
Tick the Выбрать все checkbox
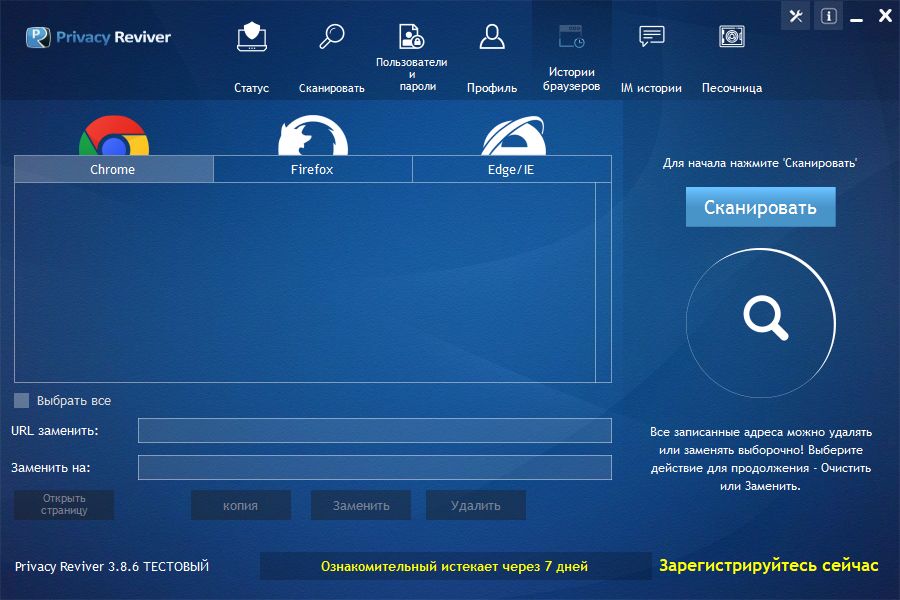point(21,400)
